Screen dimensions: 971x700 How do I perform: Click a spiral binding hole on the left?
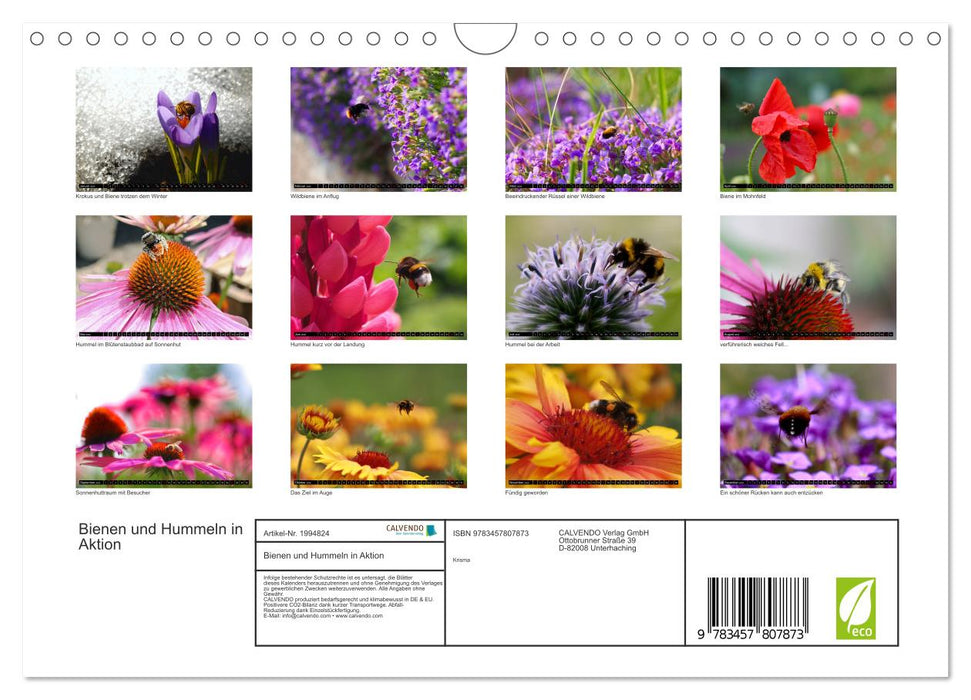coord(39,40)
